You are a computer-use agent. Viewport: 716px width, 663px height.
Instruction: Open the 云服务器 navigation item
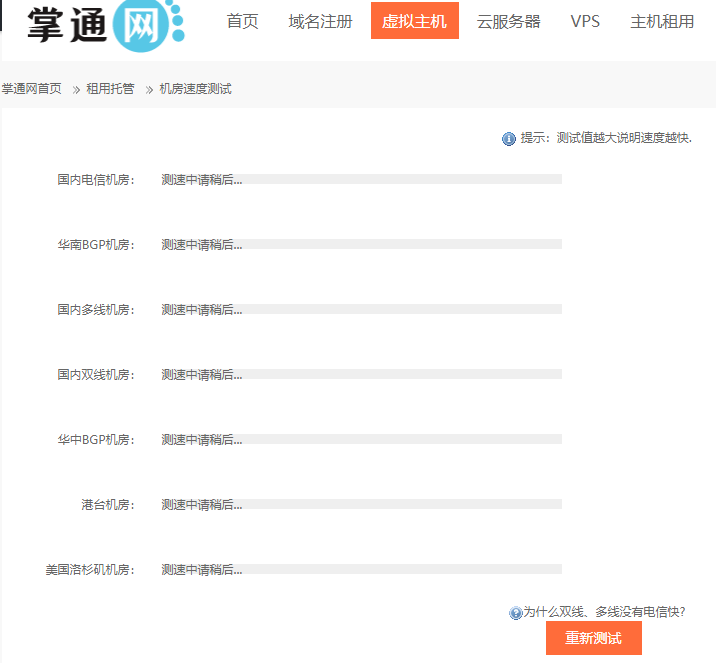pos(508,21)
